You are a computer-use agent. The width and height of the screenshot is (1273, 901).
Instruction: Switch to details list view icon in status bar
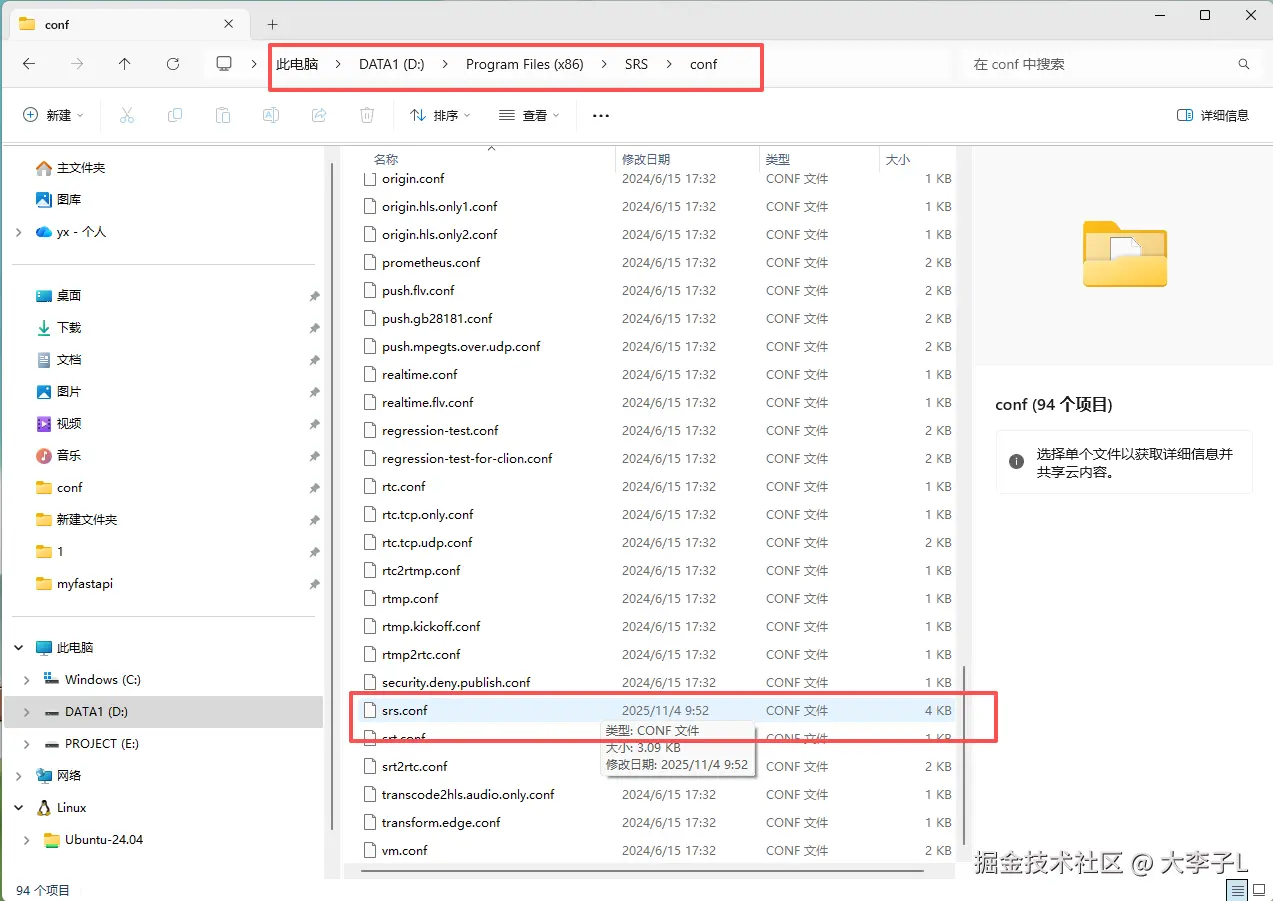1238,890
